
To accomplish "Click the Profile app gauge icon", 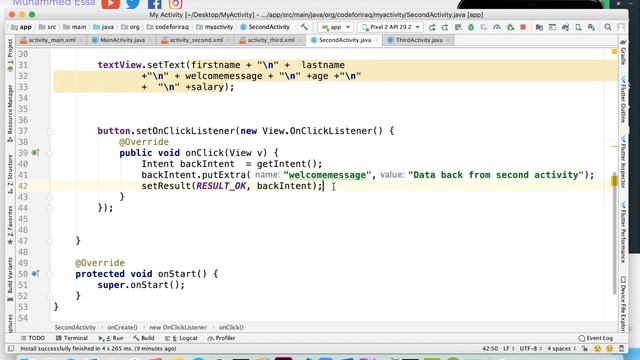I will [x=497, y=27].
